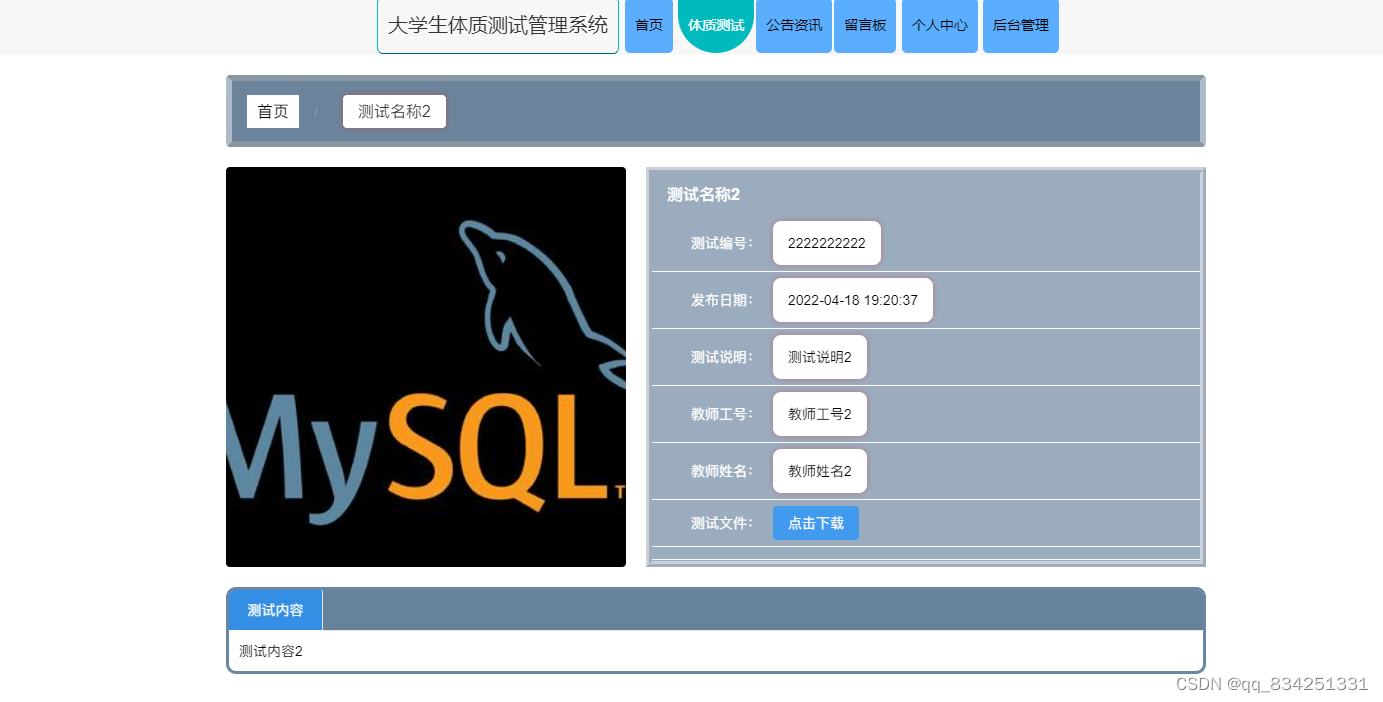Click the 测试说明 field label
Screen dimensions: 1383x702
[x=722, y=357]
